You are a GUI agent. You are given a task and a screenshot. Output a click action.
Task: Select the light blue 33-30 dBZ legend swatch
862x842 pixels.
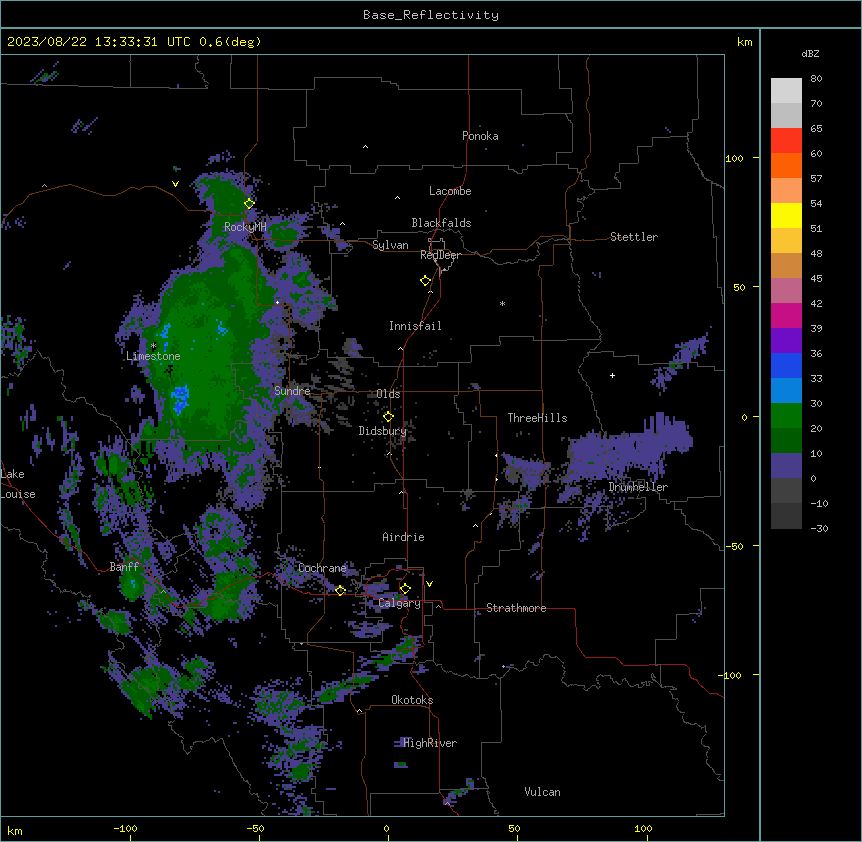[786, 391]
